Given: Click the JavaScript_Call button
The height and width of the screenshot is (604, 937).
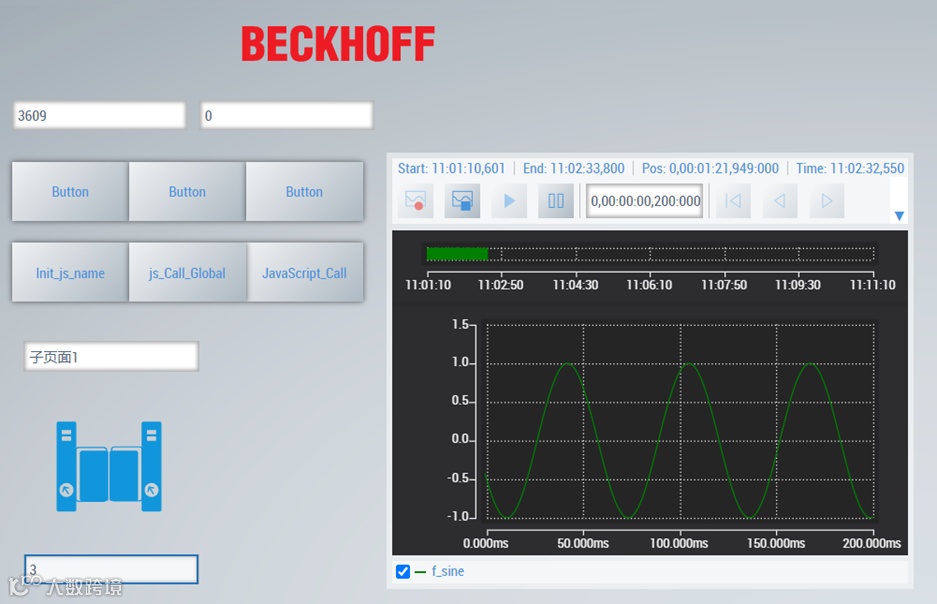Looking at the screenshot, I should pyautogui.click(x=304, y=273).
